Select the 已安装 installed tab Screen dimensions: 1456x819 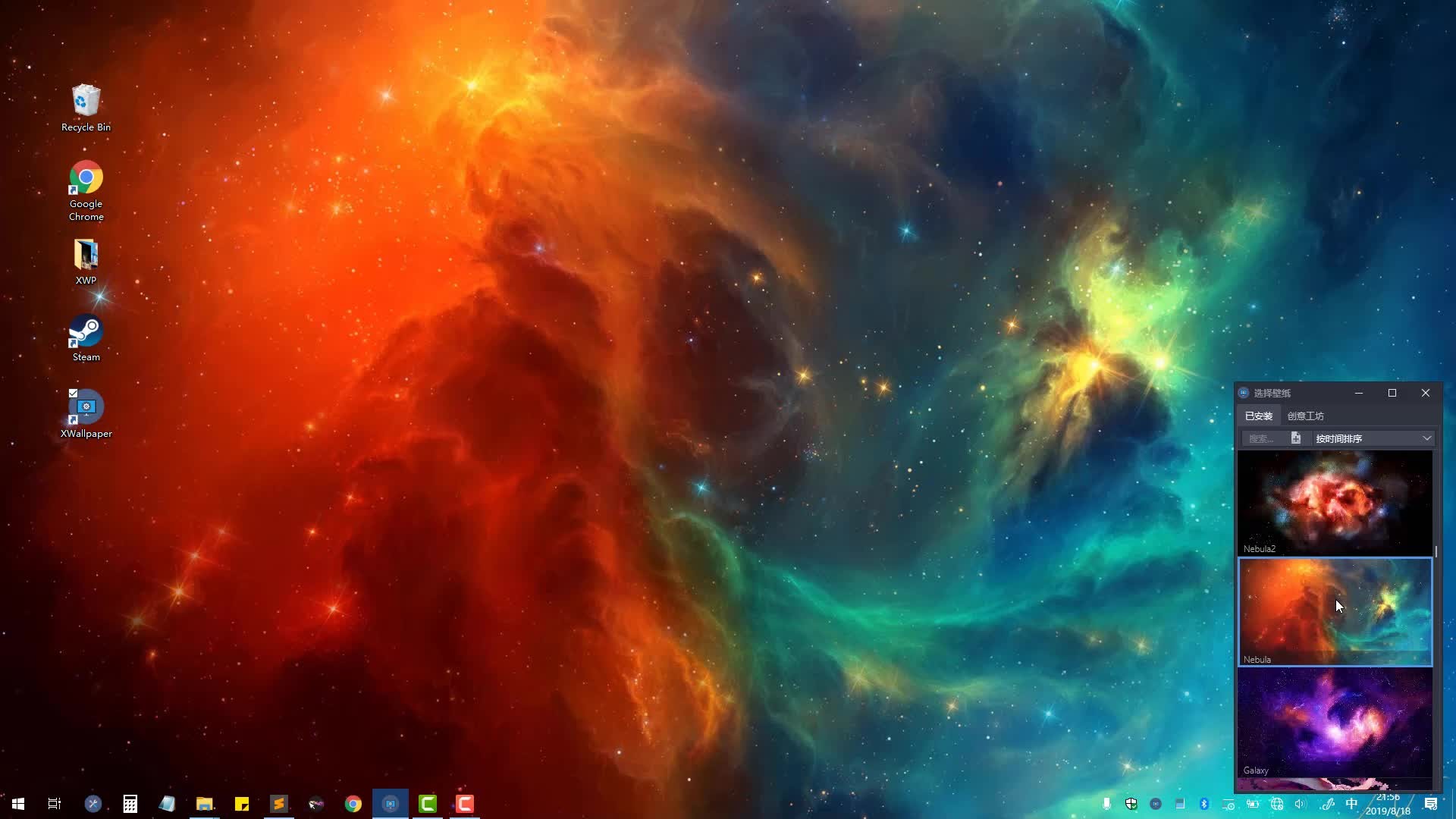click(x=1258, y=416)
